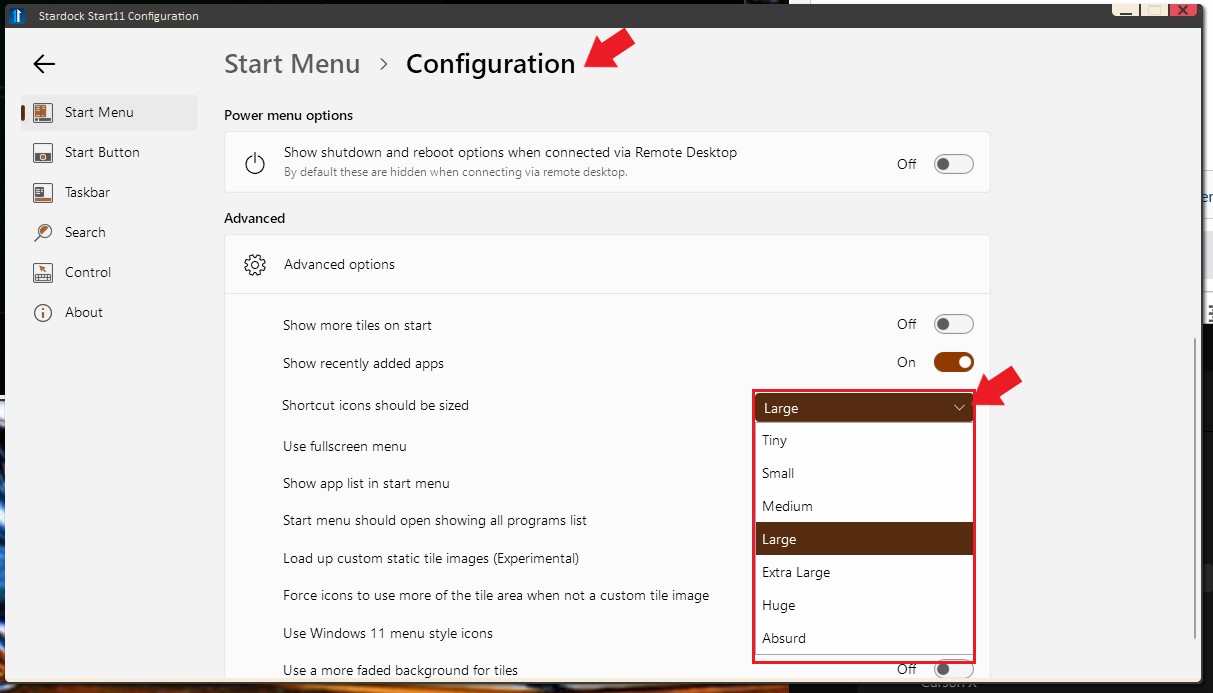Click the Start Button camera-style icon
Image resolution: width=1213 pixels, height=693 pixels.
(42, 153)
